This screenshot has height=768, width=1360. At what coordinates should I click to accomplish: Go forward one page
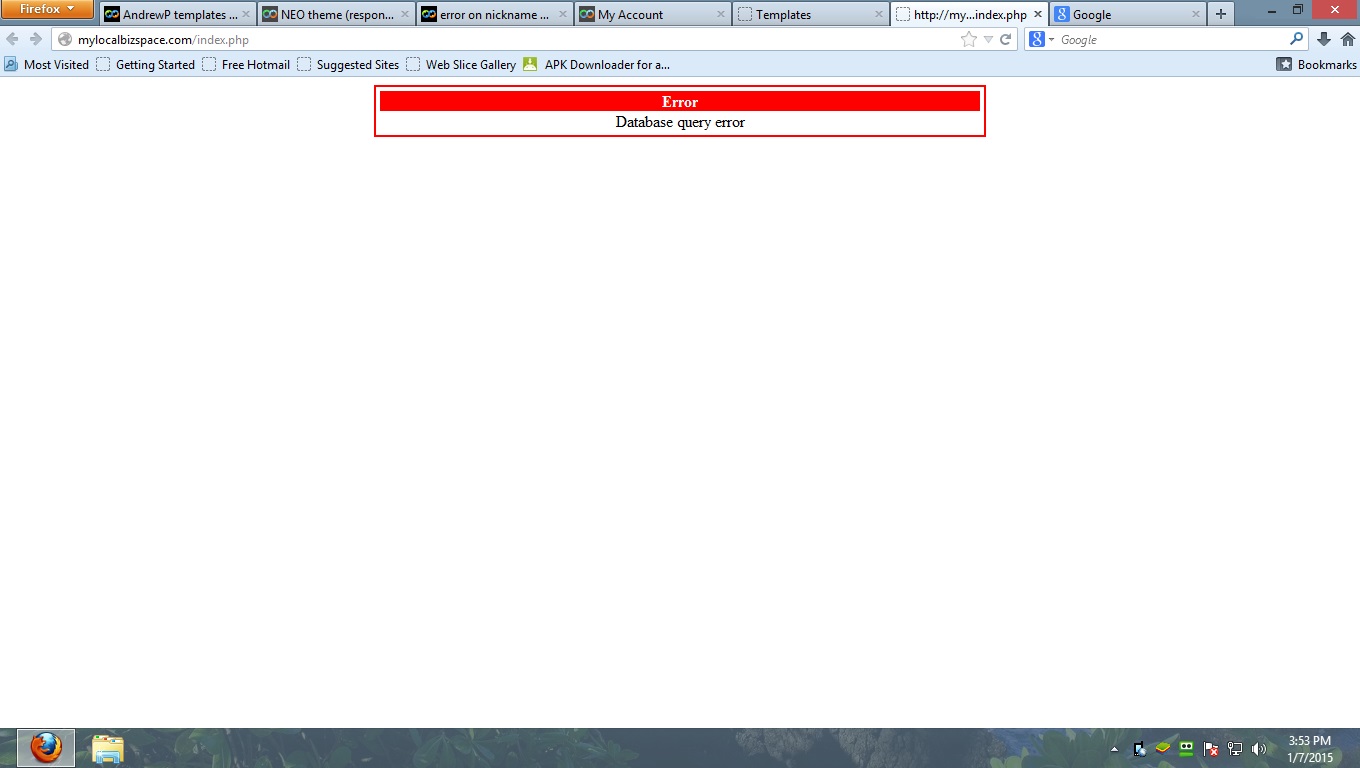(x=35, y=40)
